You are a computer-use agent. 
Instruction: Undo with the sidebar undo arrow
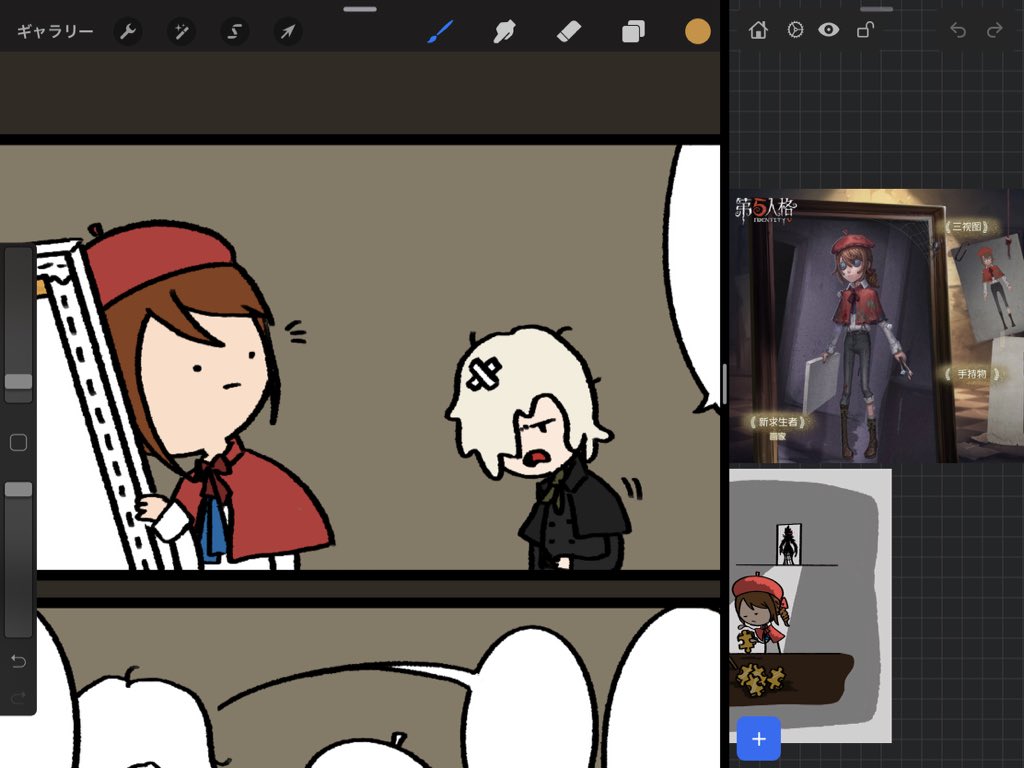(x=18, y=662)
